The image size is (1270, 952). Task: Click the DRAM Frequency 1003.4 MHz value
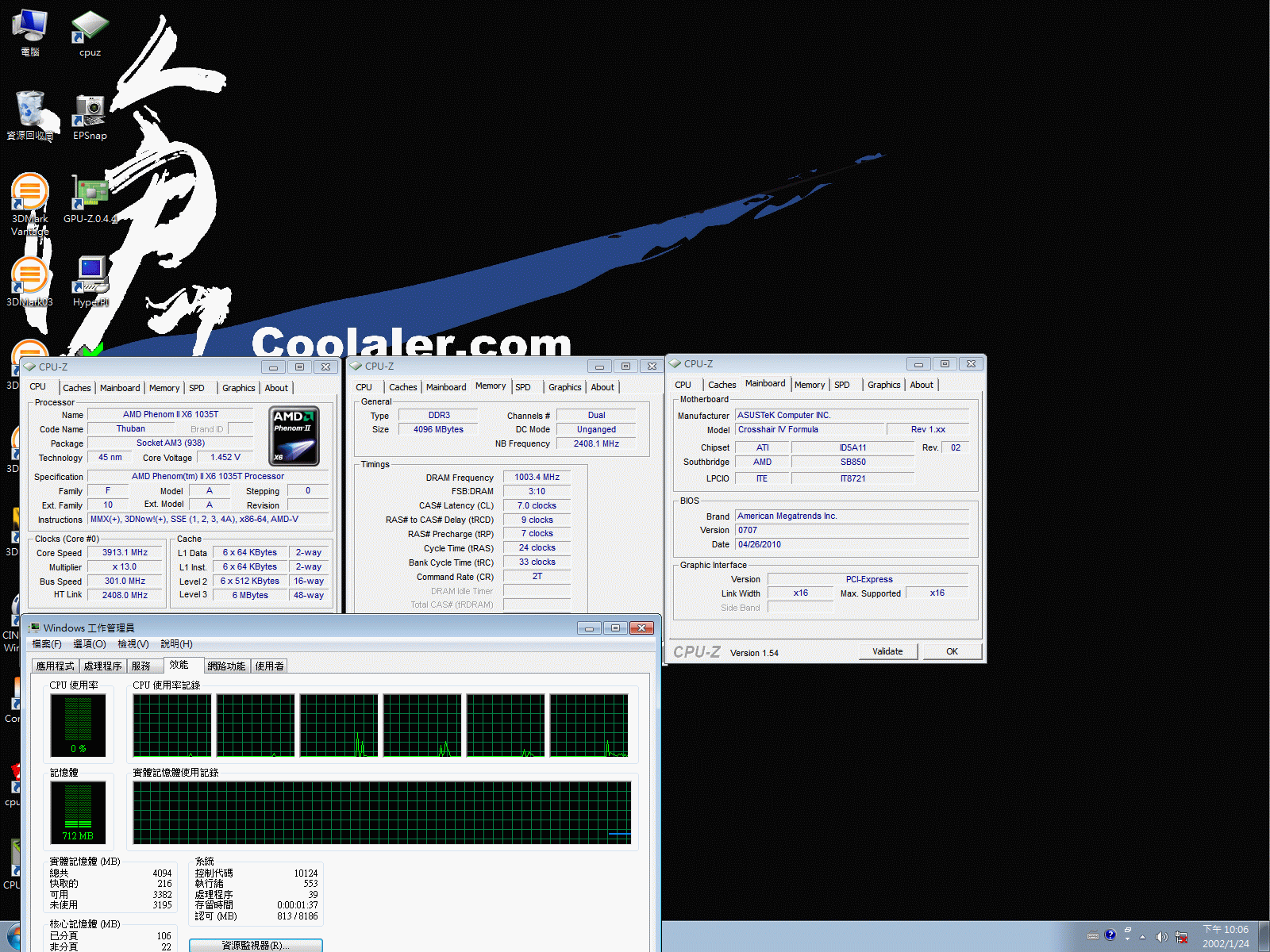coord(537,478)
